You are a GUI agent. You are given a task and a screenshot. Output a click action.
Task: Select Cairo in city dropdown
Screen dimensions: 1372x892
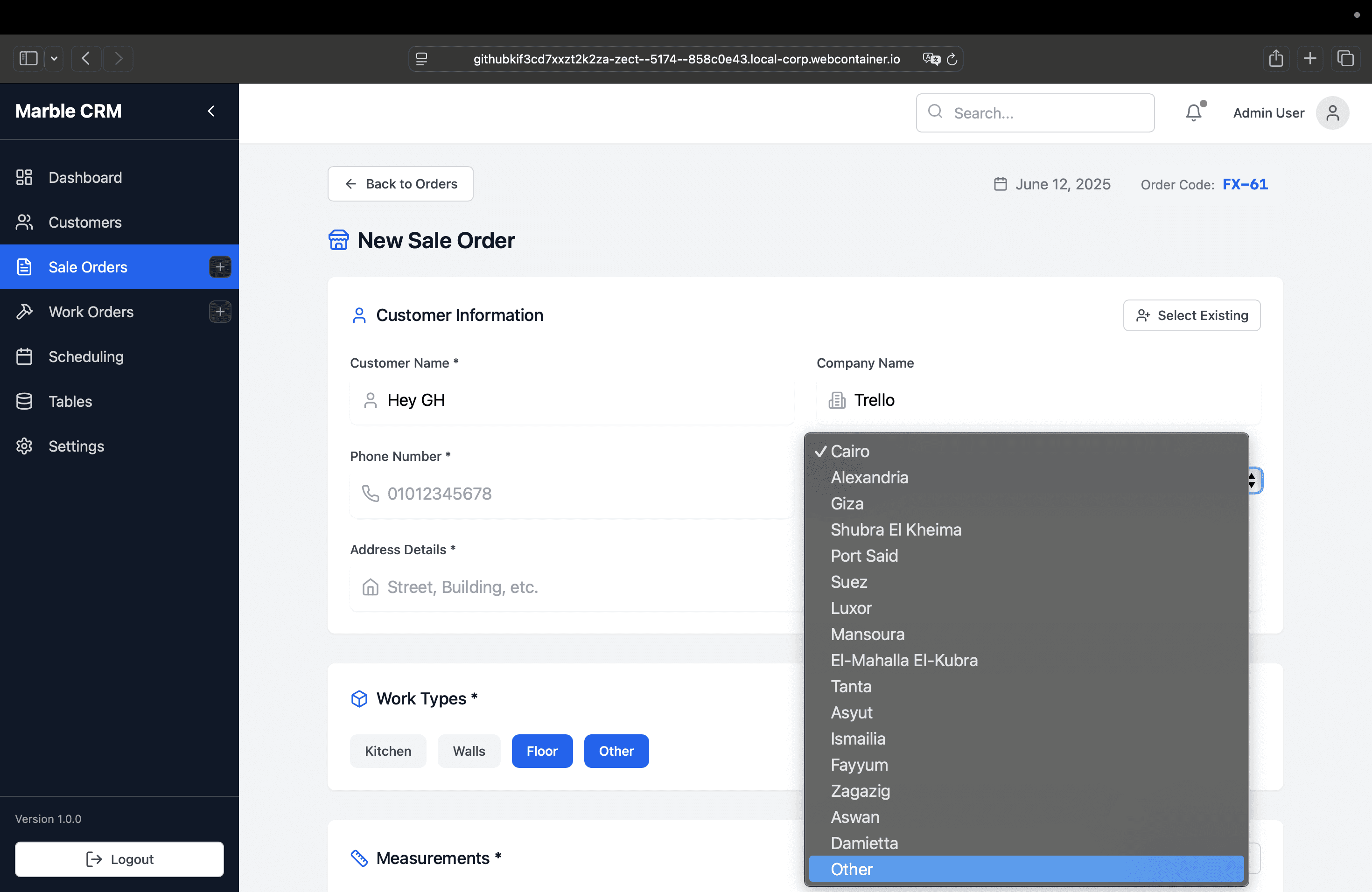click(1026, 451)
